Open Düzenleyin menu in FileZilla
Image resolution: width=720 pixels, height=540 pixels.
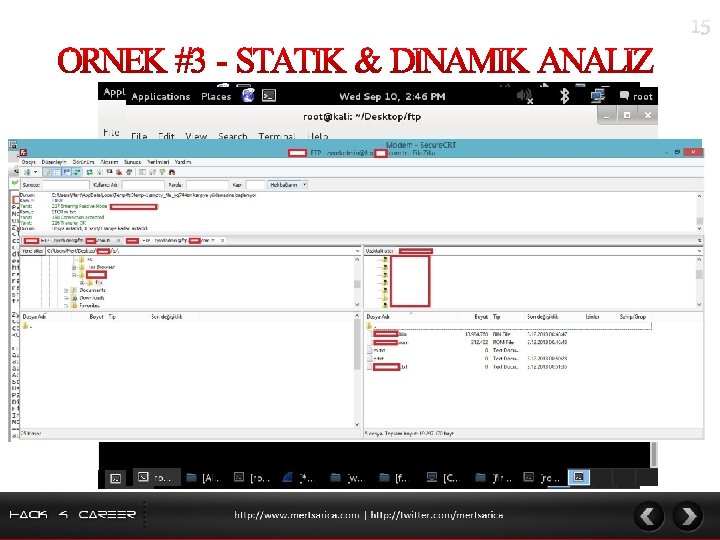[x=54, y=162]
